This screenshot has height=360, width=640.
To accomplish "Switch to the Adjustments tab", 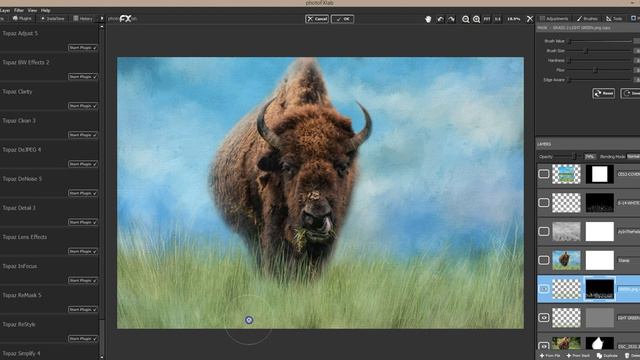I will pos(554,19).
